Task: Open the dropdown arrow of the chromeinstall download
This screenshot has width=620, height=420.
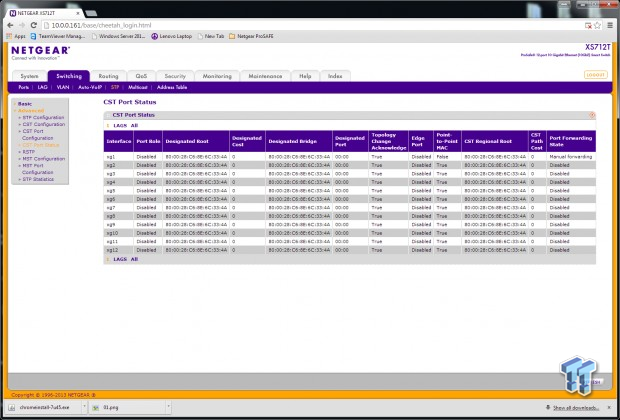Action: coord(84,407)
